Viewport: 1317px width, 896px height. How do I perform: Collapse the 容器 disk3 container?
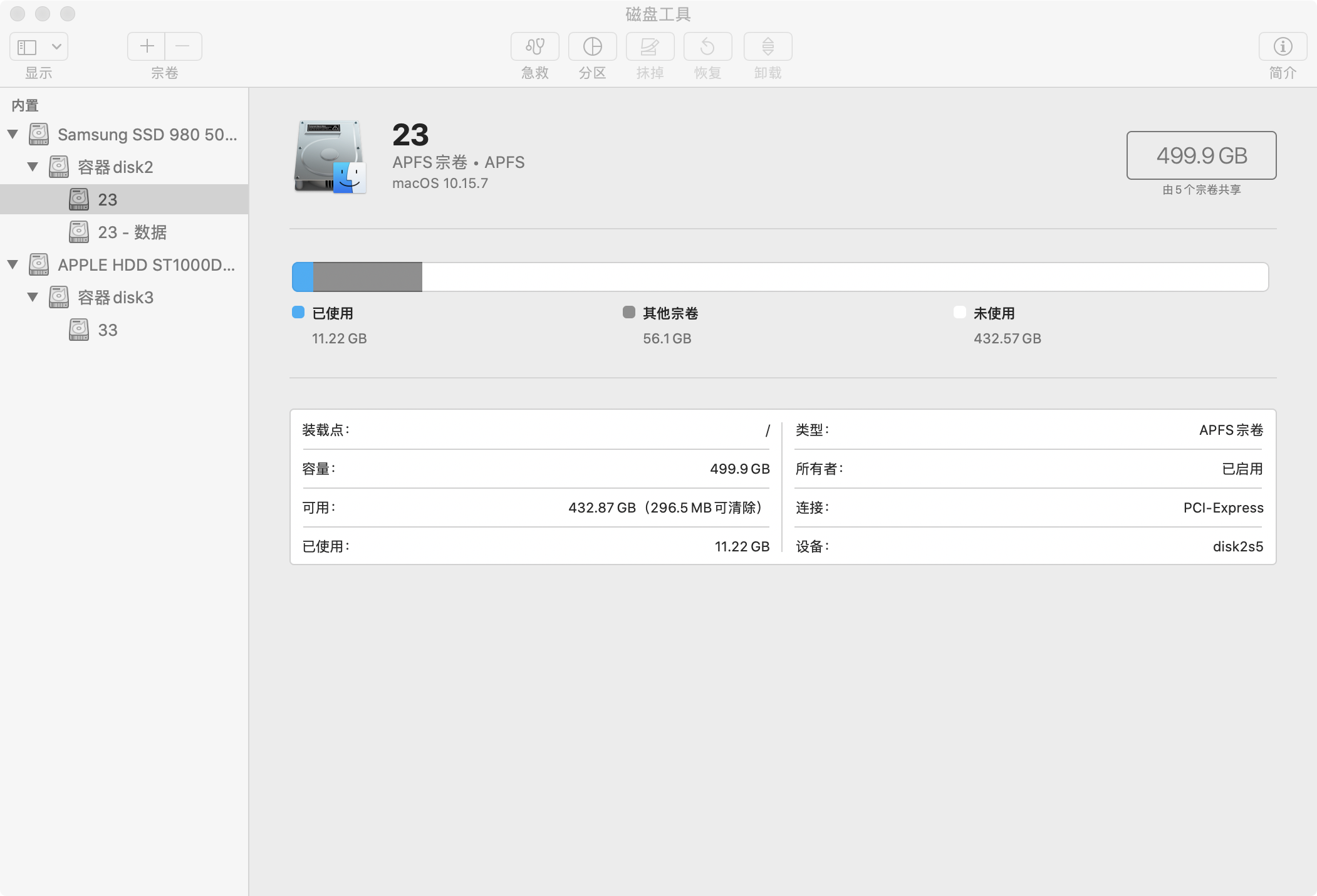point(33,297)
